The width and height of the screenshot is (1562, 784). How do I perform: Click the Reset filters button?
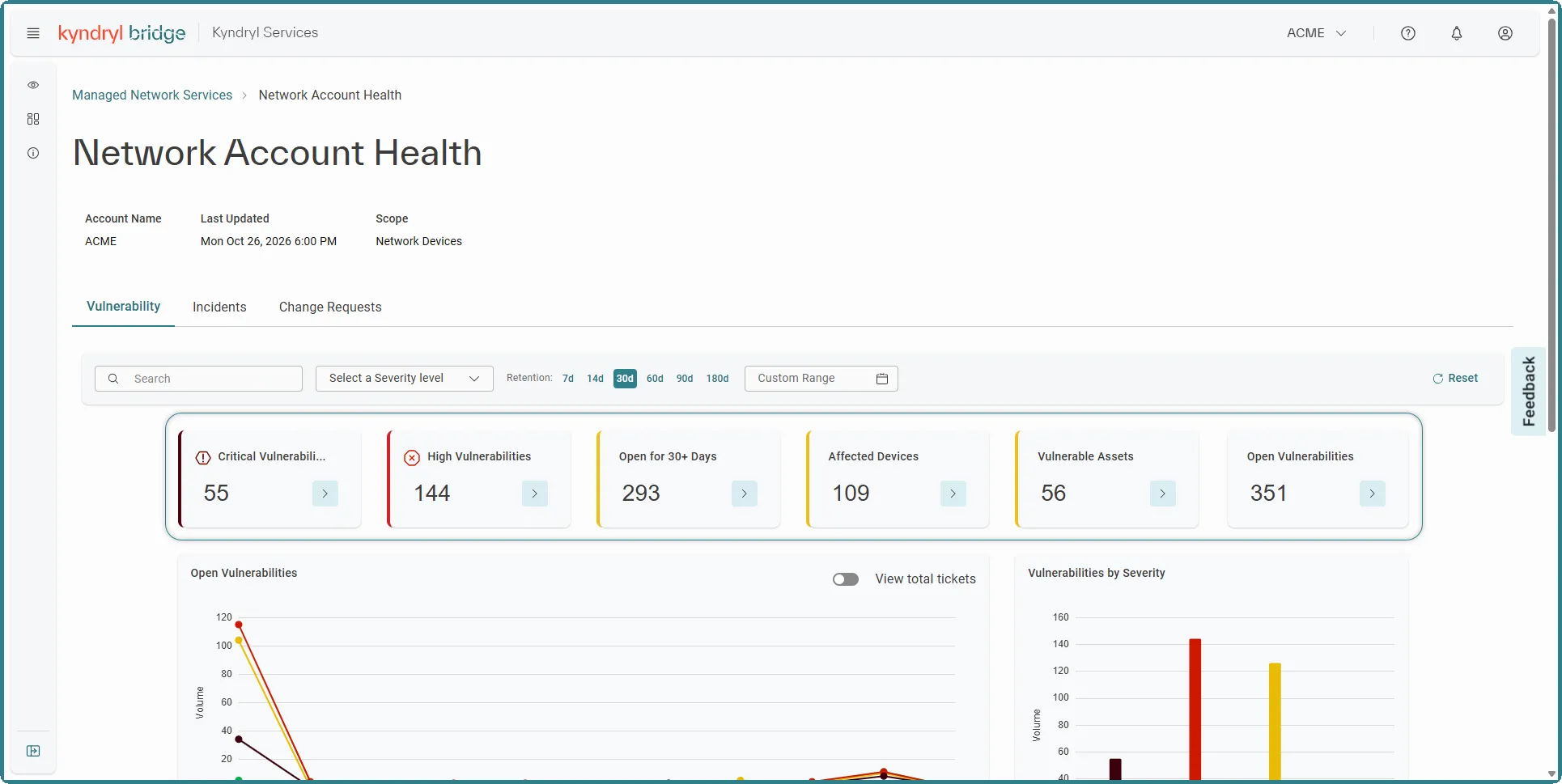point(1455,379)
